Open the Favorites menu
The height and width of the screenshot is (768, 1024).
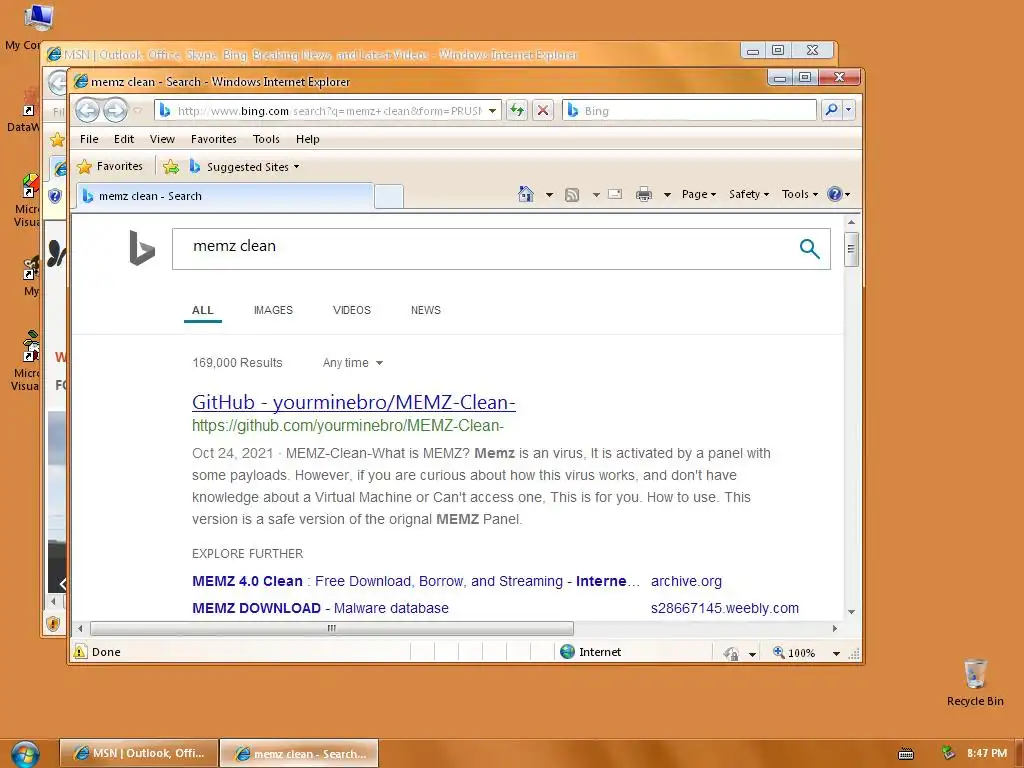[x=214, y=138]
